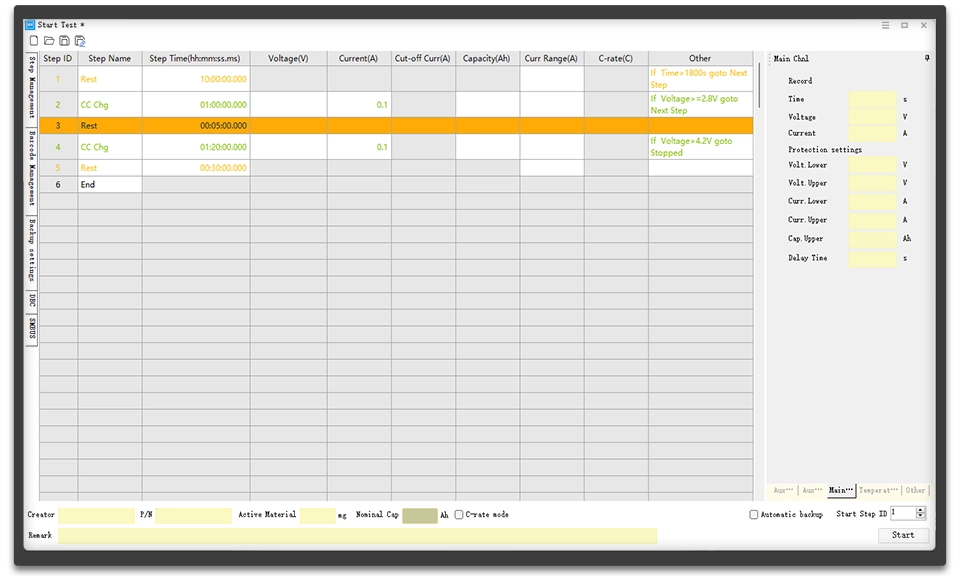Save the current step file
Image resolution: width=960 pixels, height=580 pixels.
(64, 41)
